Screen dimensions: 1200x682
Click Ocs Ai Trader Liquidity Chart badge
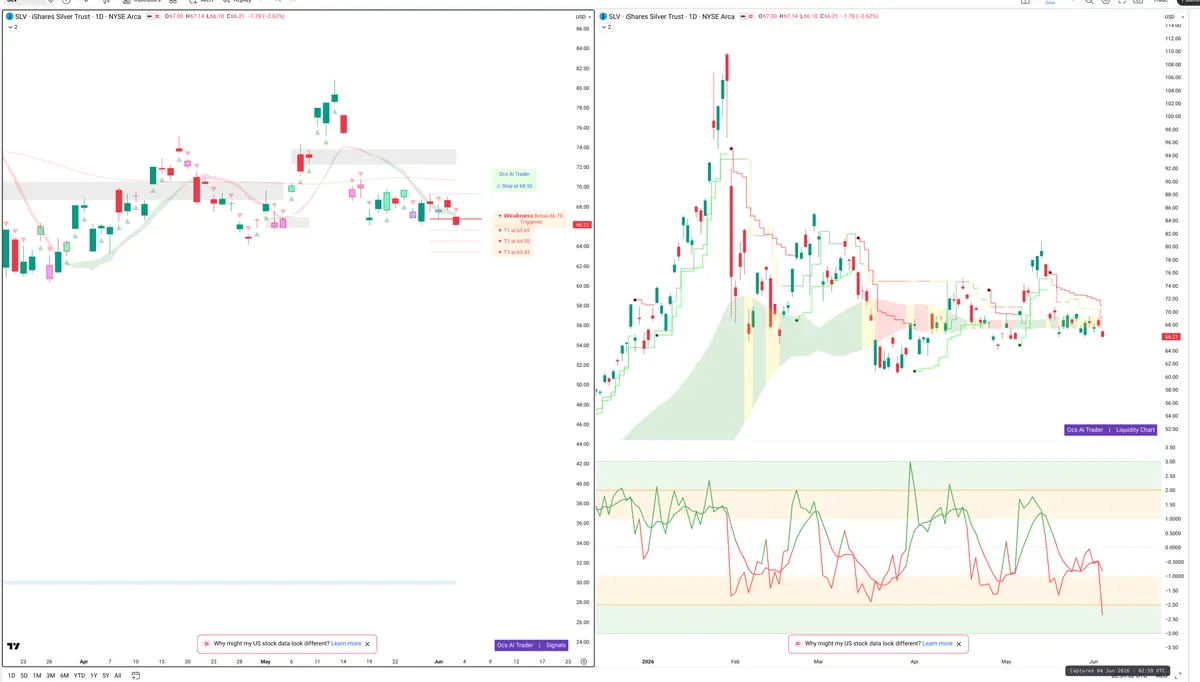[x=1111, y=429]
